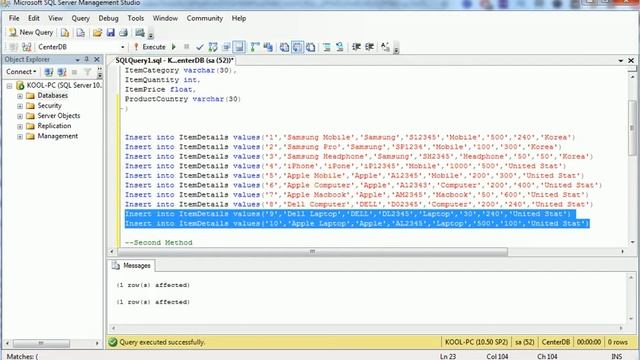Viewport: 640px width, 360px height.
Task: Select Results to Text output mode
Action: [x=284, y=47]
